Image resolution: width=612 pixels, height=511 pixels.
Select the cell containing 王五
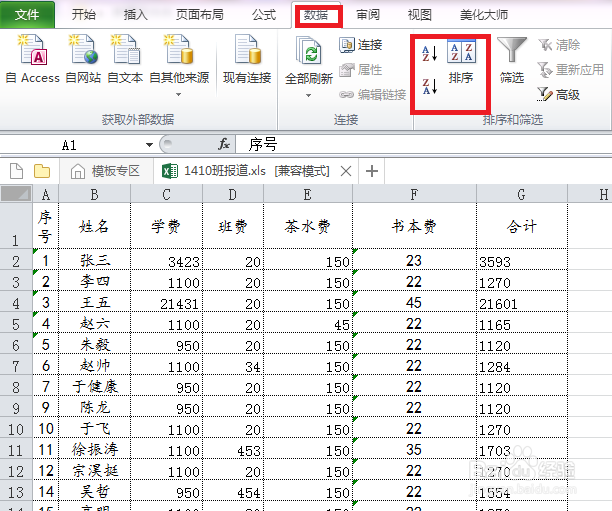(94, 302)
